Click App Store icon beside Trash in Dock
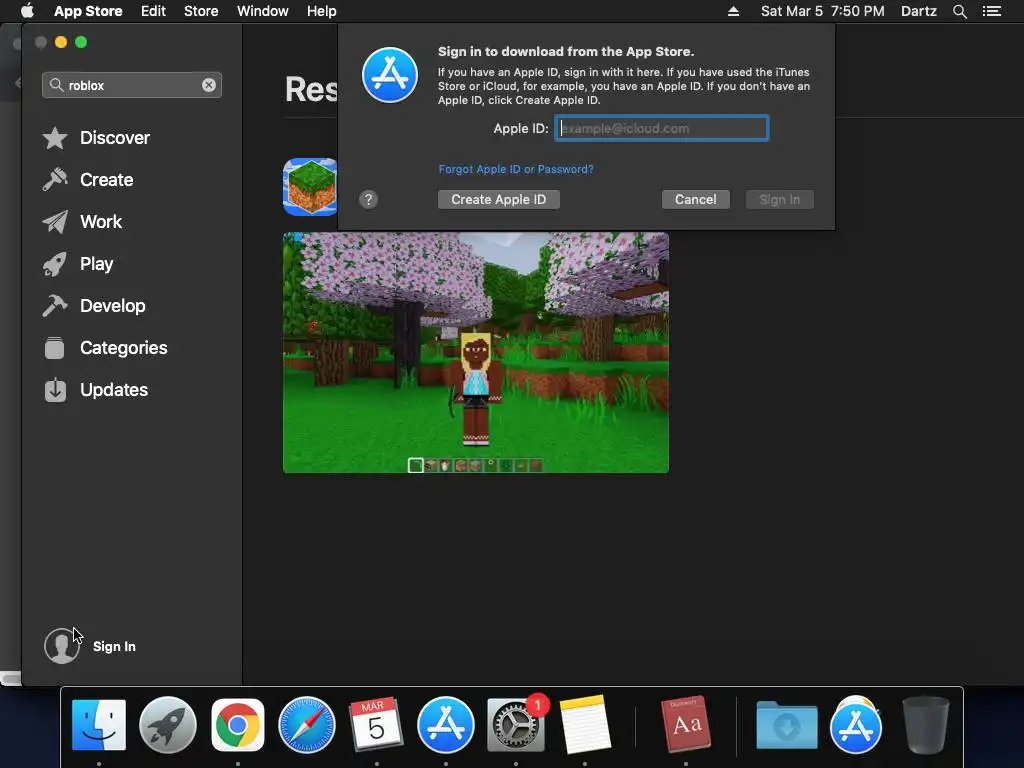The height and width of the screenshot is (768, 1024). point(856,726)
